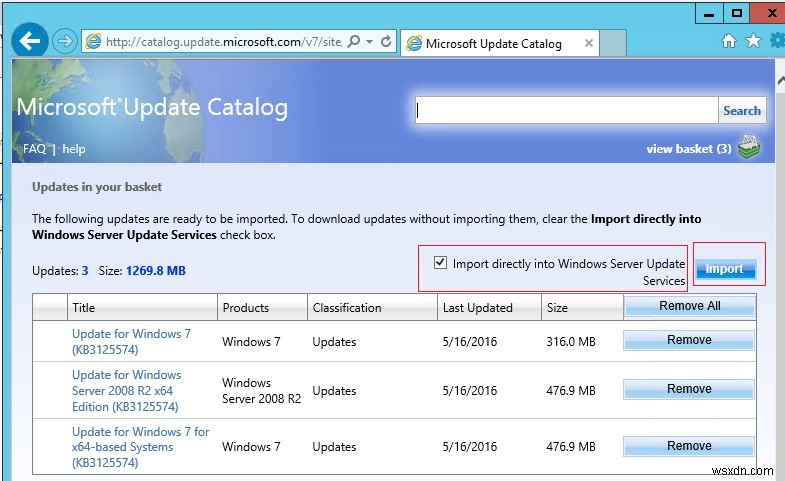The height and width of the screenshot is (481, 785).
Task: Open Update for Windows 7 (KB3125574) link
Action: tap(131, 341)
